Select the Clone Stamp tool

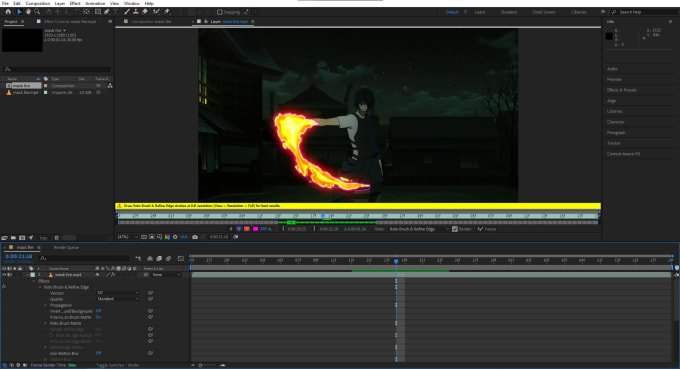136,12
